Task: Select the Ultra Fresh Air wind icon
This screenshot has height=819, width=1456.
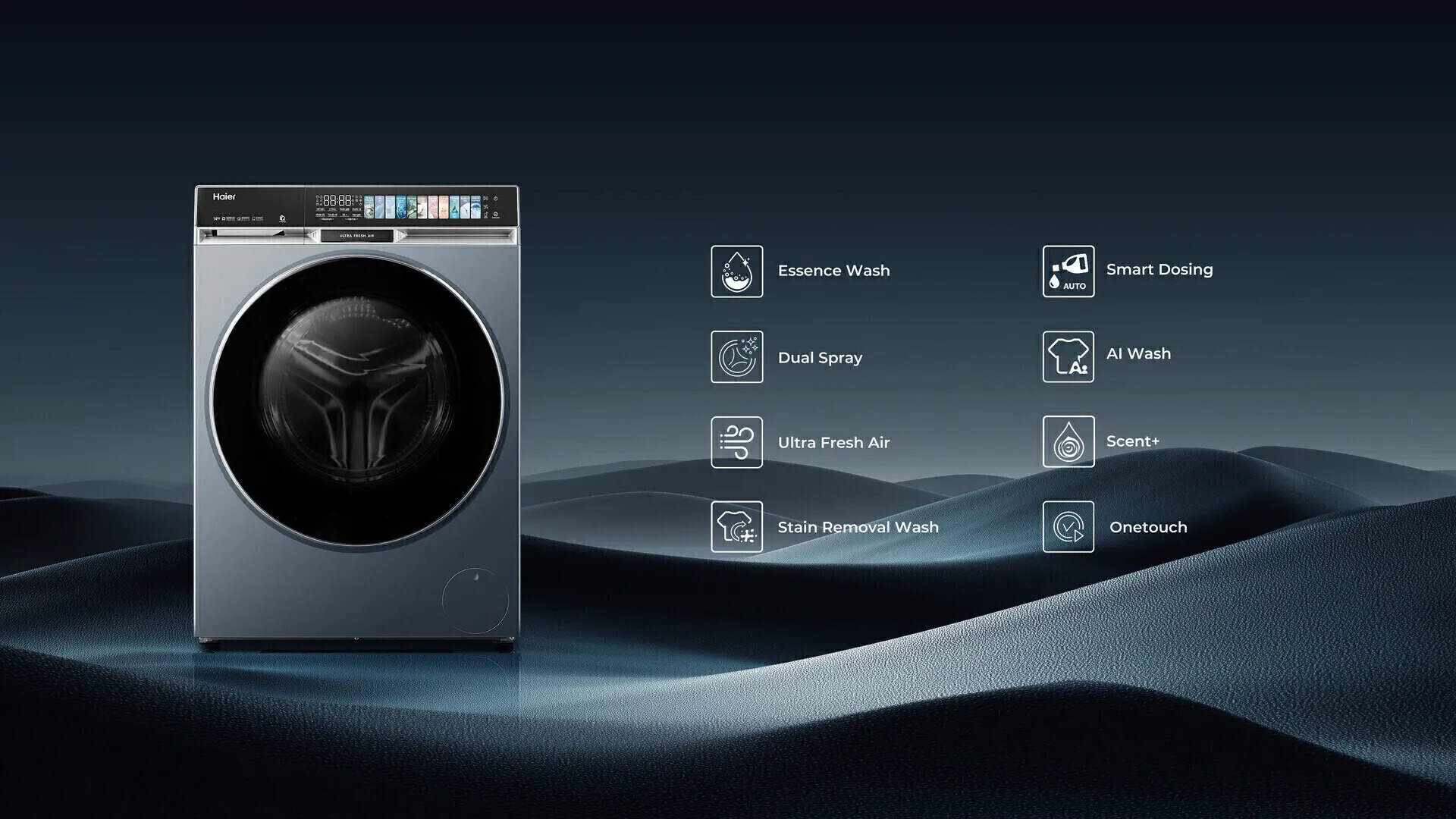Action: point(736,442)
